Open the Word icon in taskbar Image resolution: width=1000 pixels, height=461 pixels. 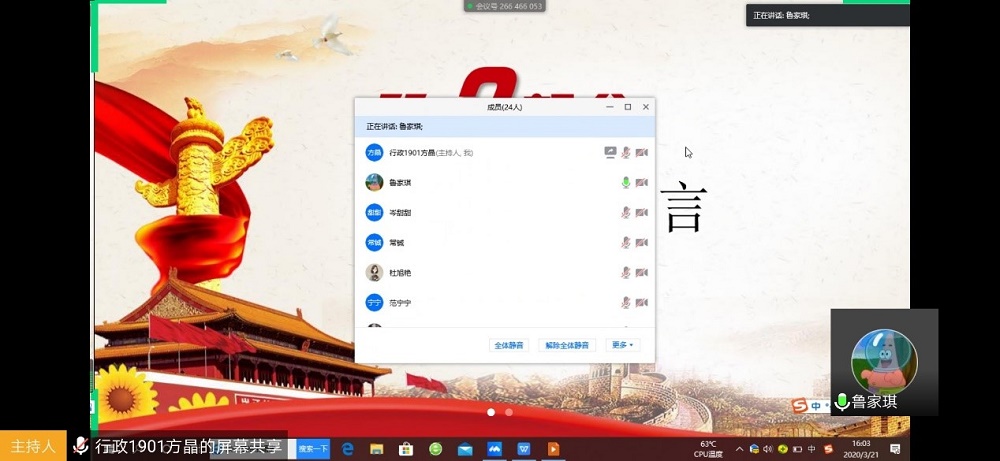523,449
